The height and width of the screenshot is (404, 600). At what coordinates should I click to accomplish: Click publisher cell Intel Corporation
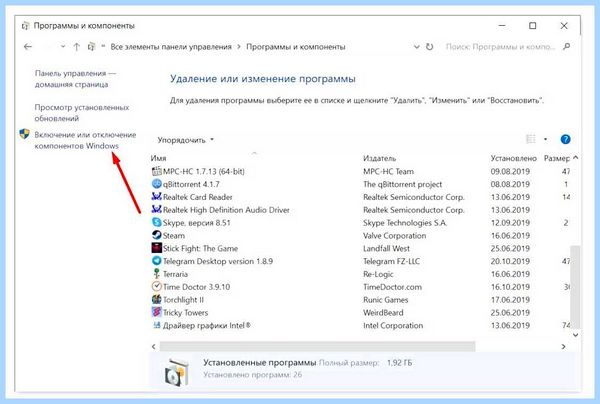coord(393,326)
